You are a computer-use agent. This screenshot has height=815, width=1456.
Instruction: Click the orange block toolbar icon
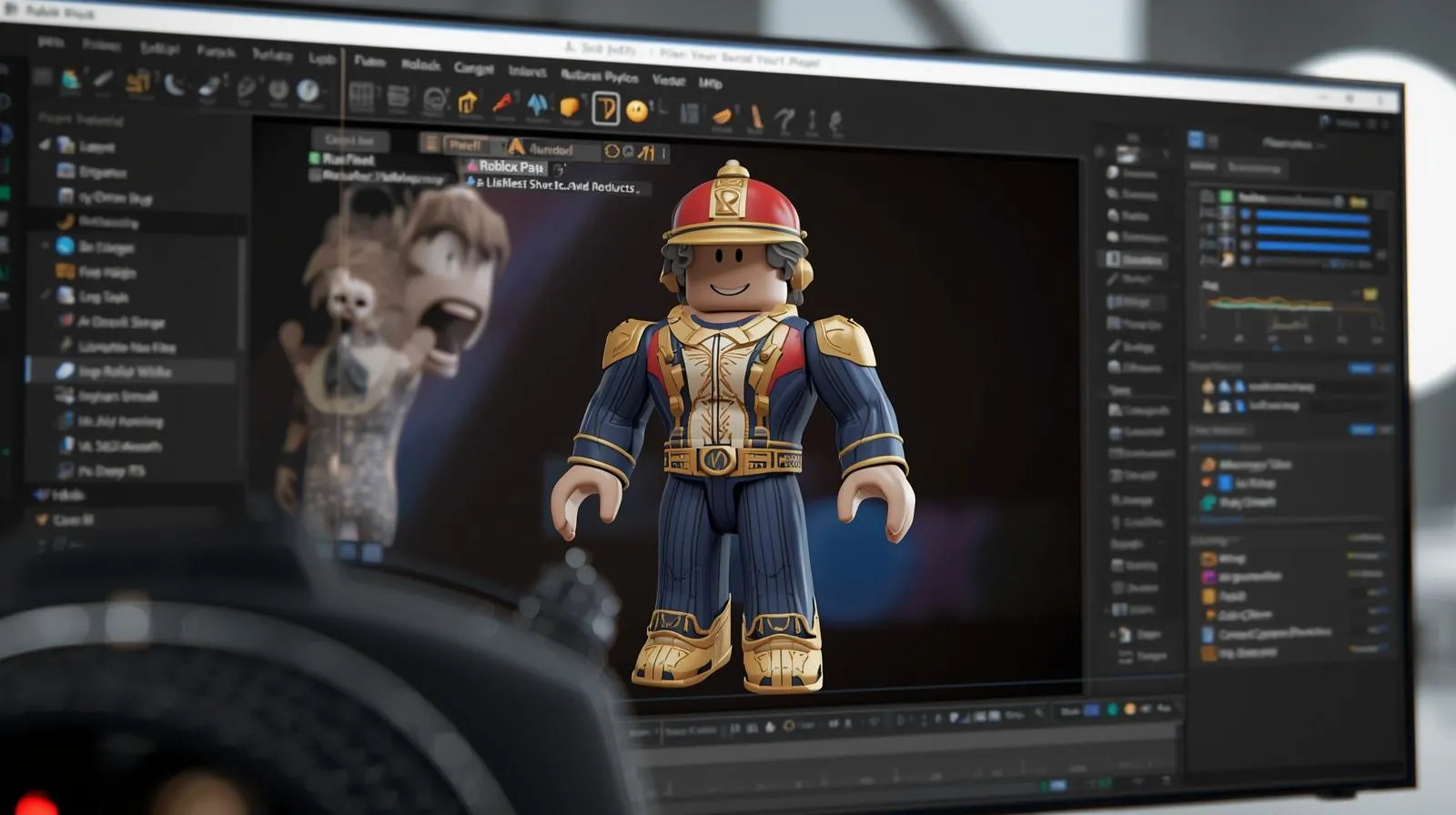click(x=570, y=107)
